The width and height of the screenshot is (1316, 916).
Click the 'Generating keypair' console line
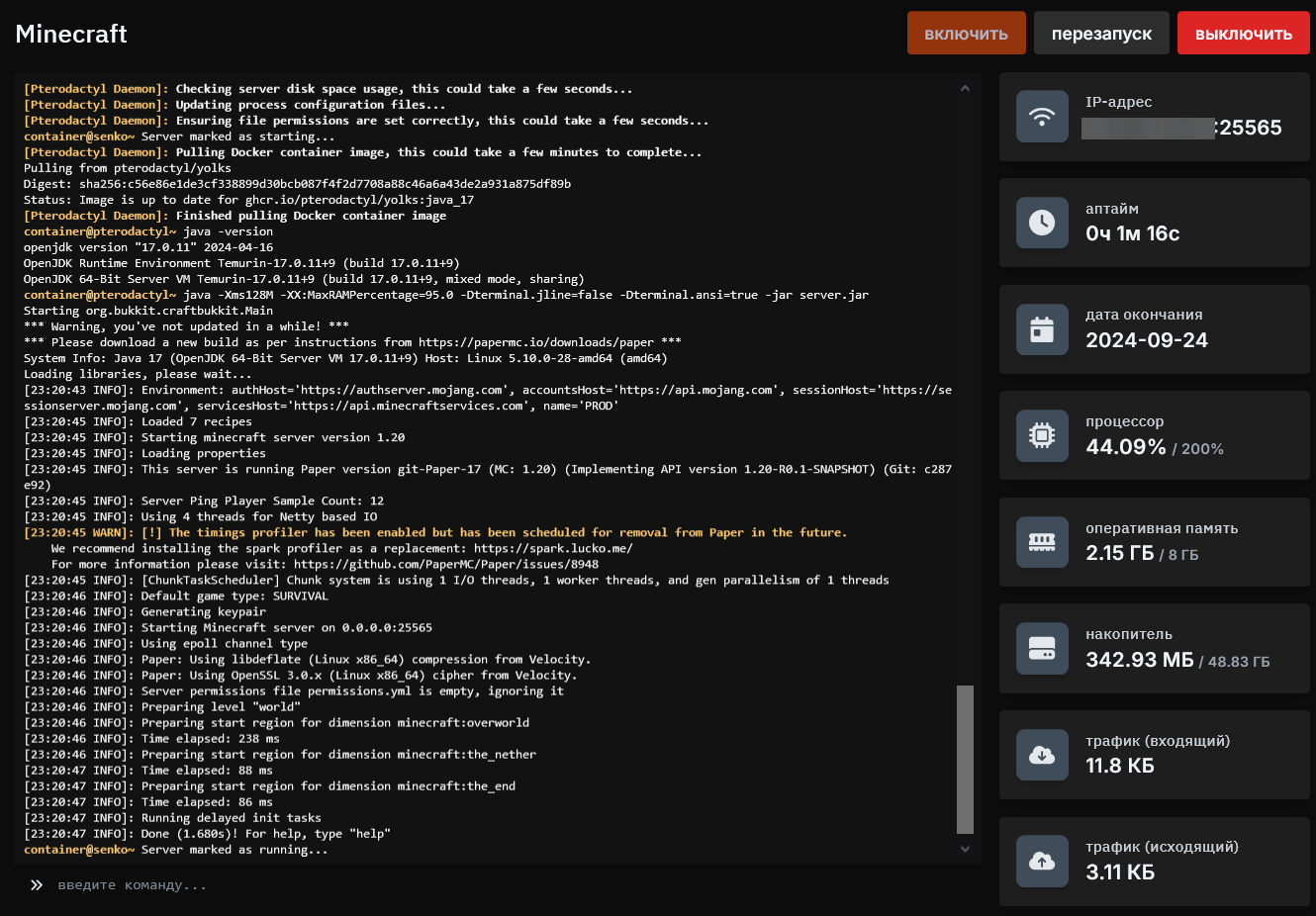point(144,611)
